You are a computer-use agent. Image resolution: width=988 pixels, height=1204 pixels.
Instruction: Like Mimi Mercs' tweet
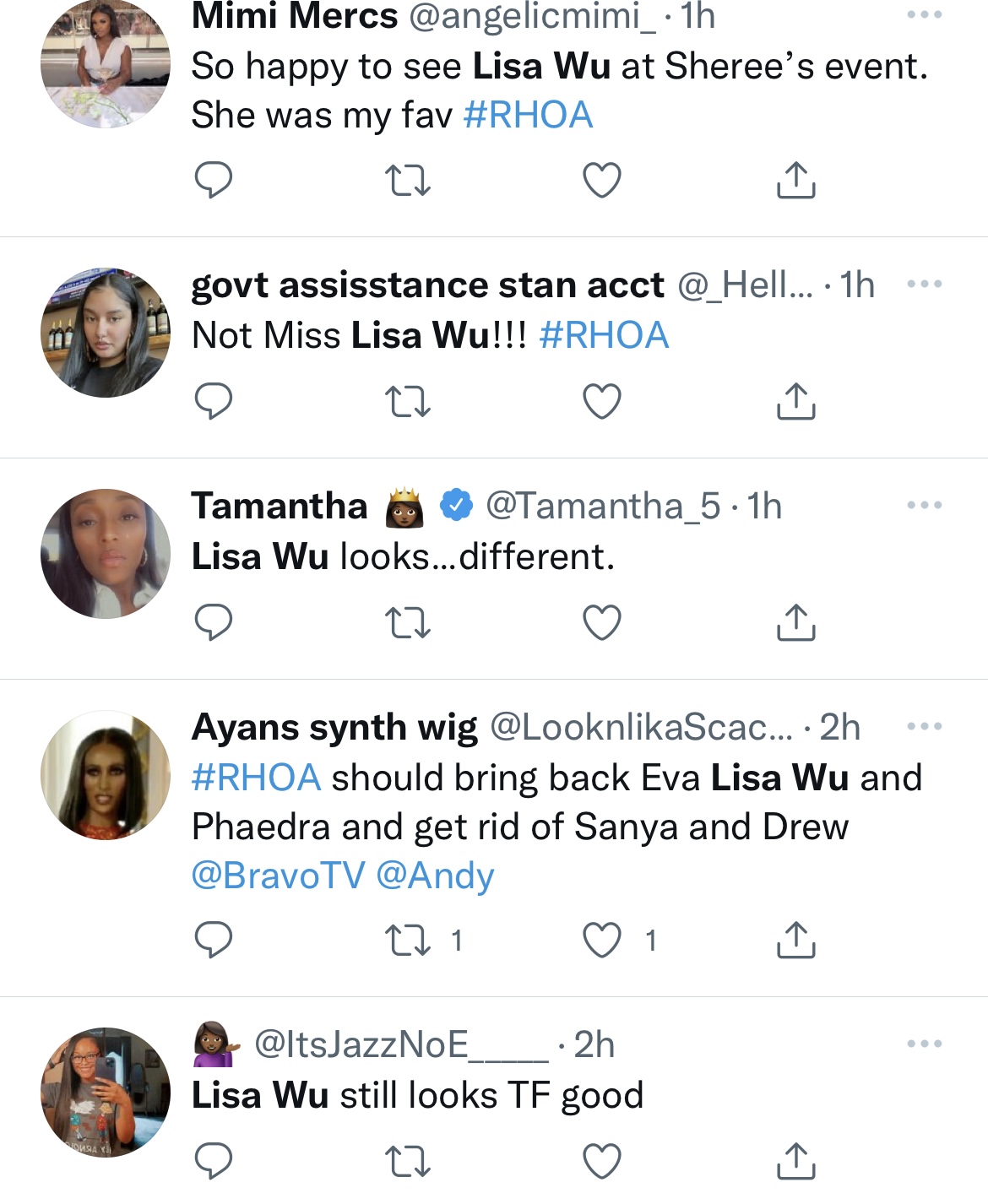pos(602,180)
